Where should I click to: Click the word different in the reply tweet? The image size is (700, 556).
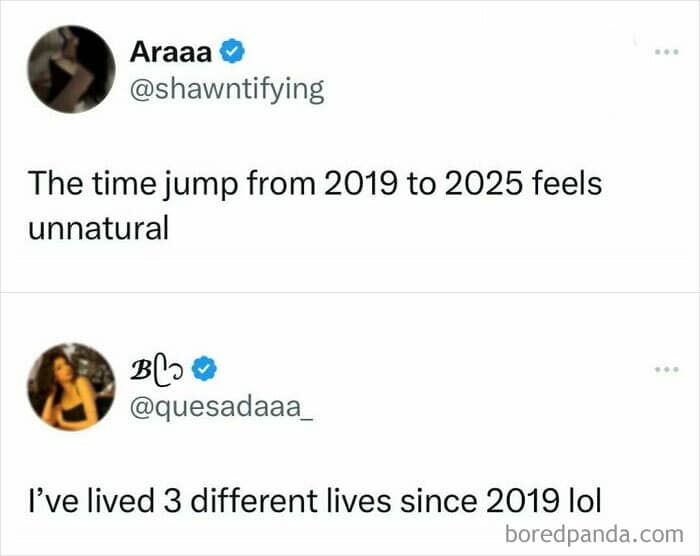coord(254,501)
